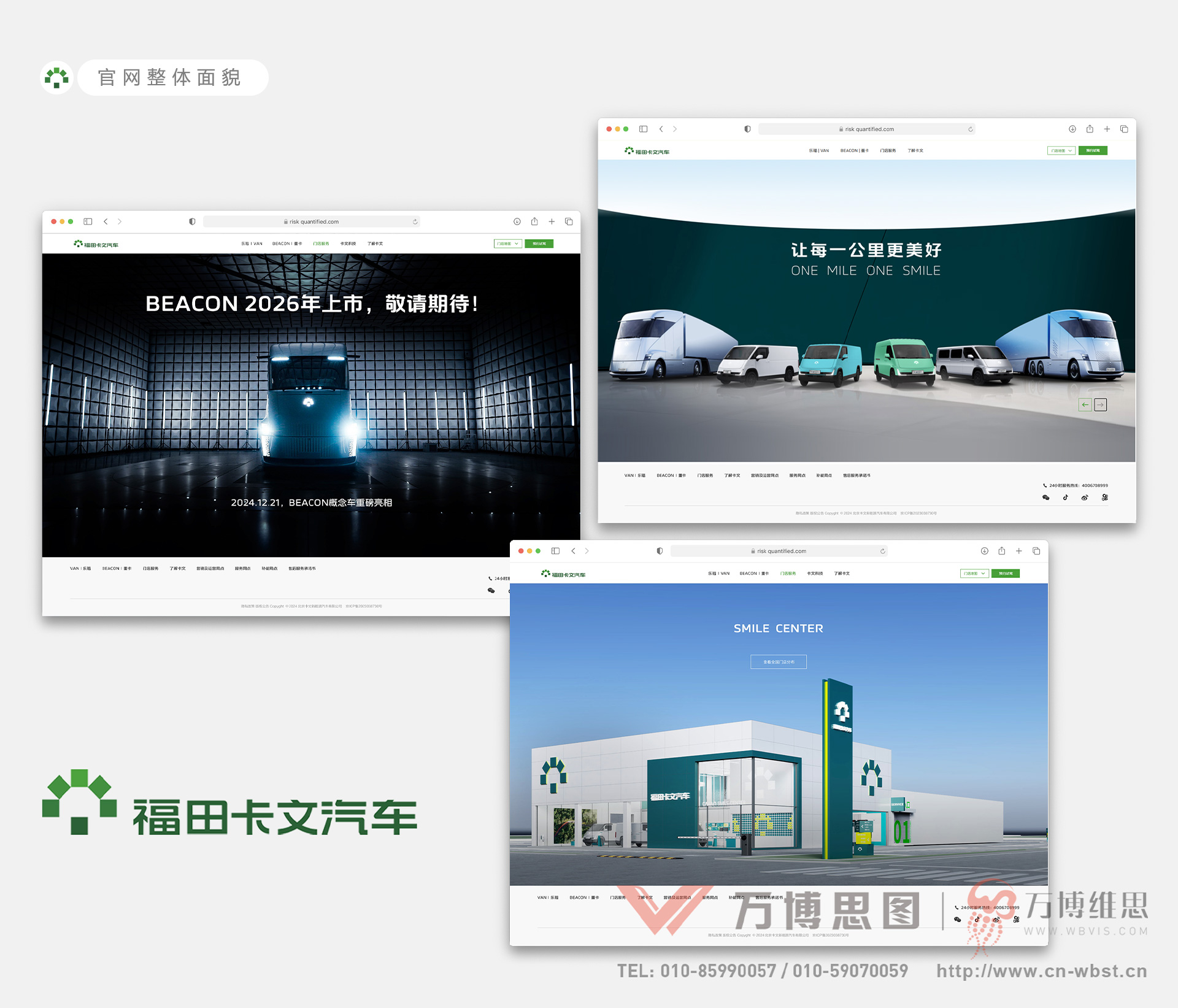Open 服务网点 footer link in top-right window

(798, 475)
